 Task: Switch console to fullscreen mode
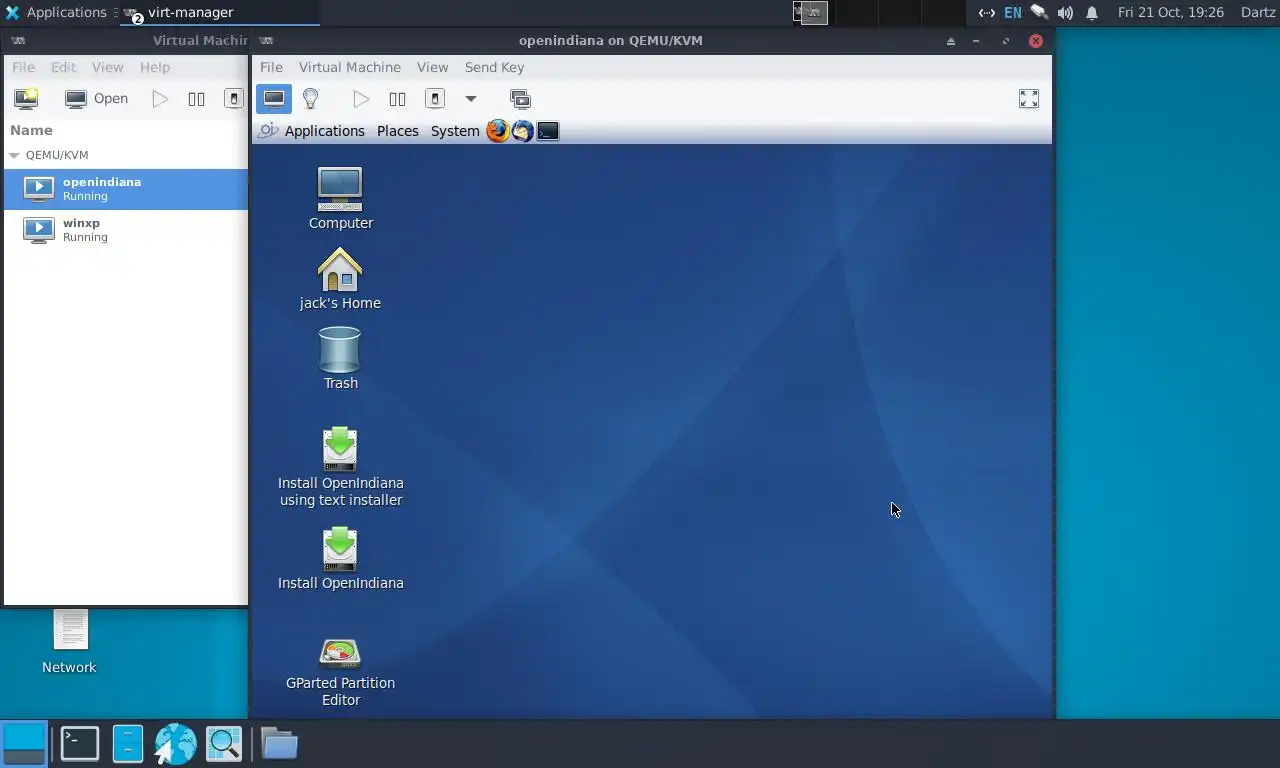point(1029,98)
